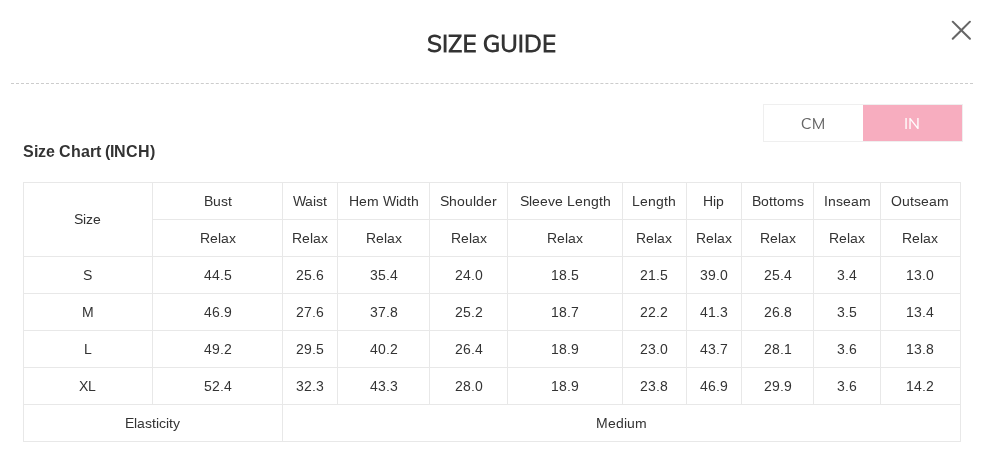Viewport: 981px width, 453px height.
Task: Close the Size Guide dialog
Action: 961,30
